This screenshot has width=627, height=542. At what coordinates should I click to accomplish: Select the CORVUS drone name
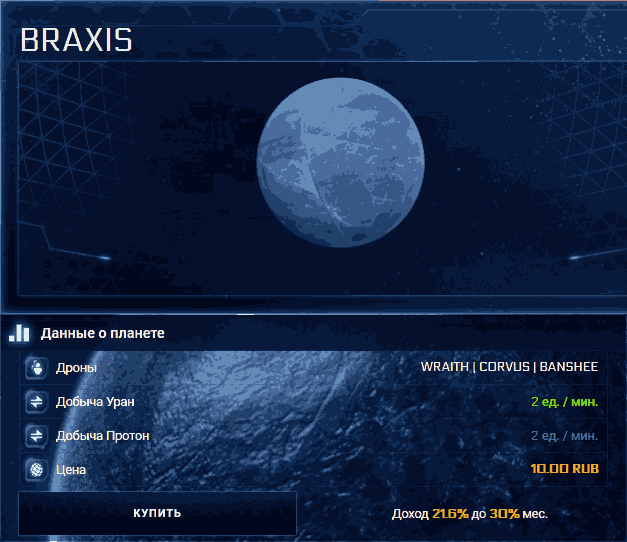click(505, 367)
